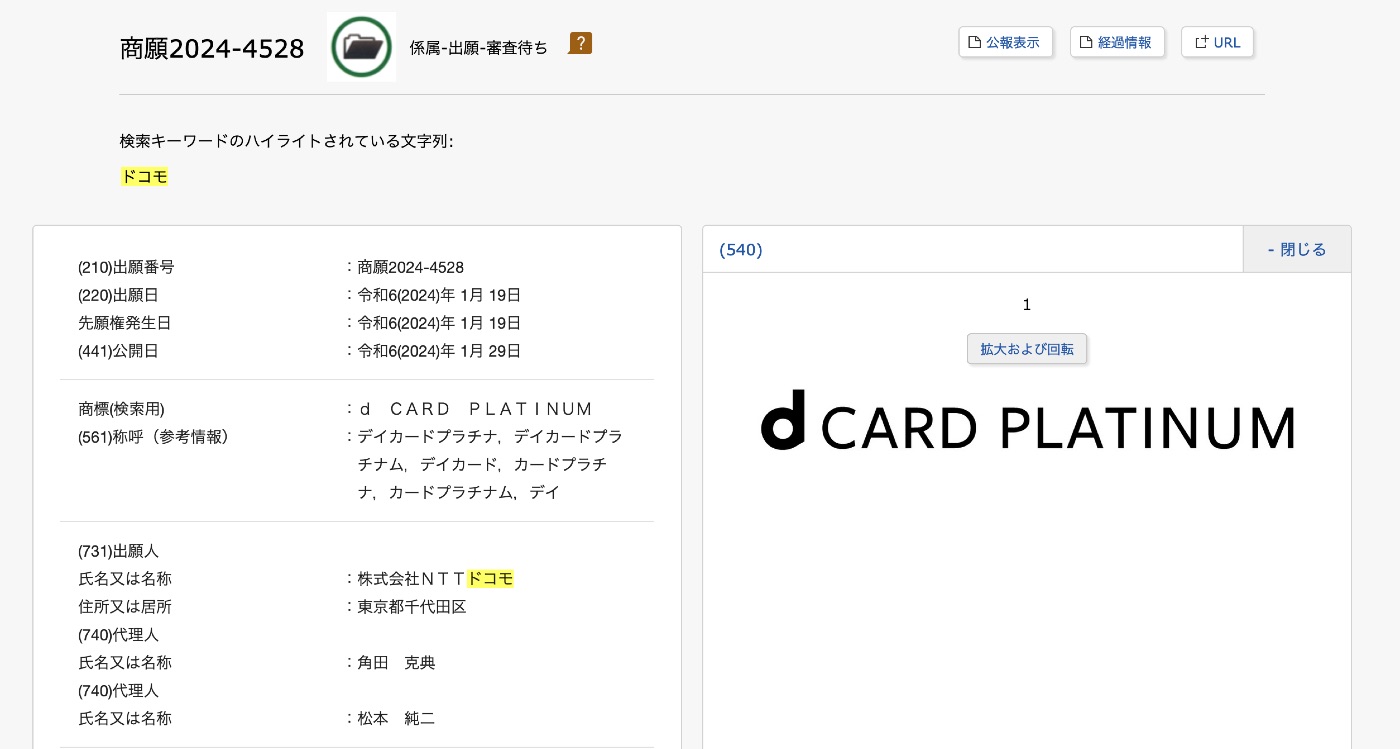This screenshot has width=1400, height=749.
Task: Click the green folder status icon
Action: [x=361, y=46]
